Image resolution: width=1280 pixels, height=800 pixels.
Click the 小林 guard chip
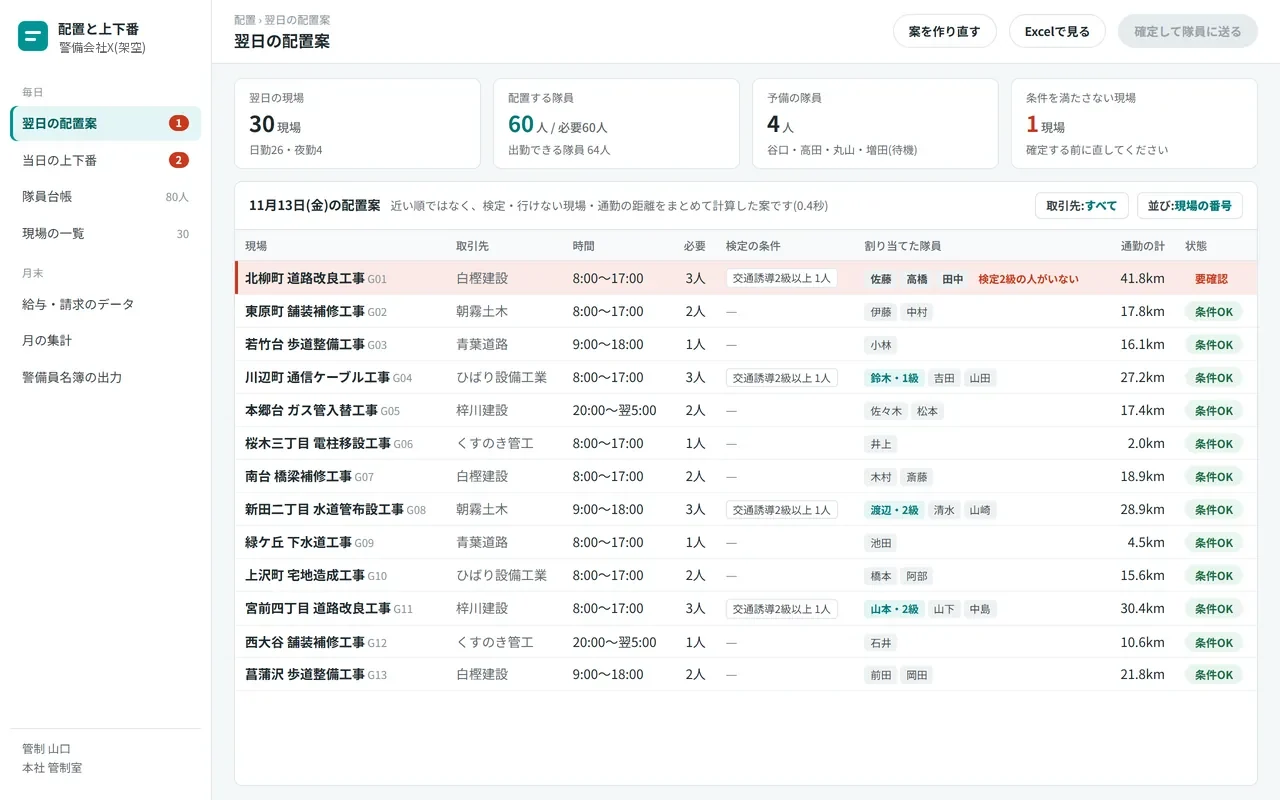click(881, 345)
